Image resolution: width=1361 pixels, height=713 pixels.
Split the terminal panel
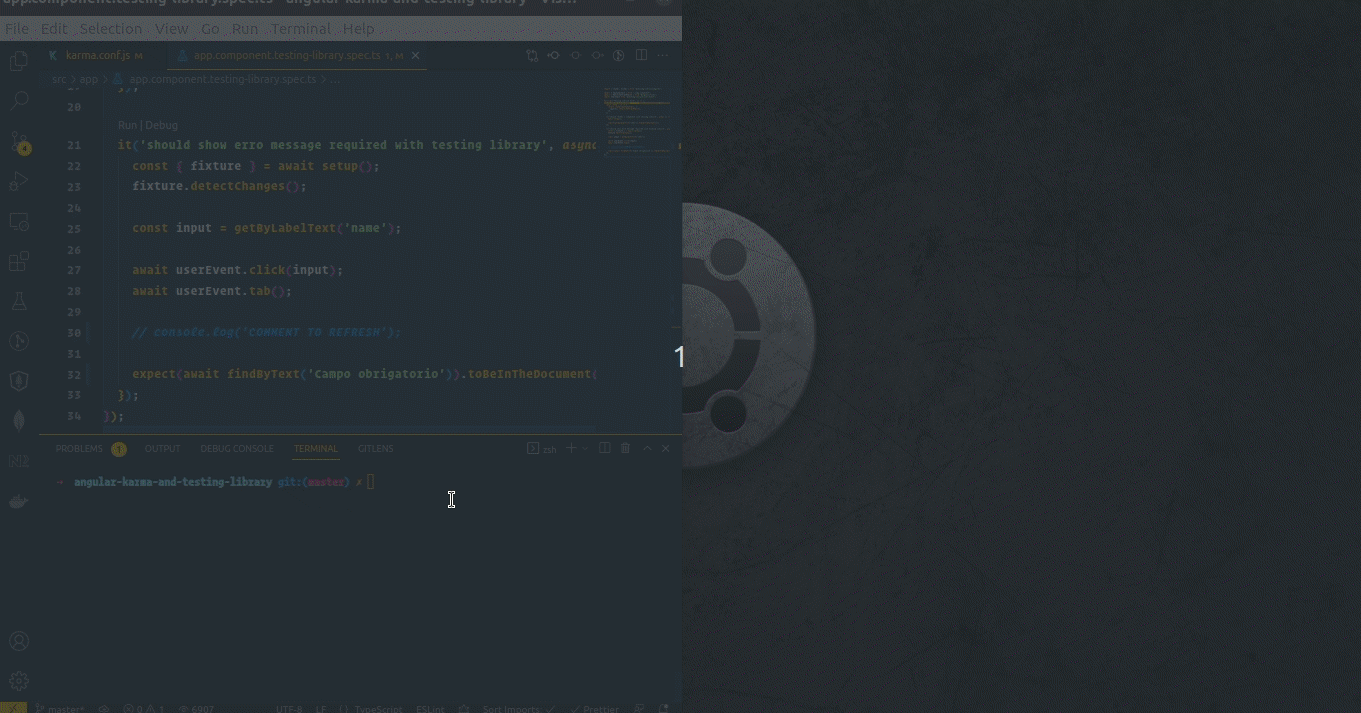605,449
